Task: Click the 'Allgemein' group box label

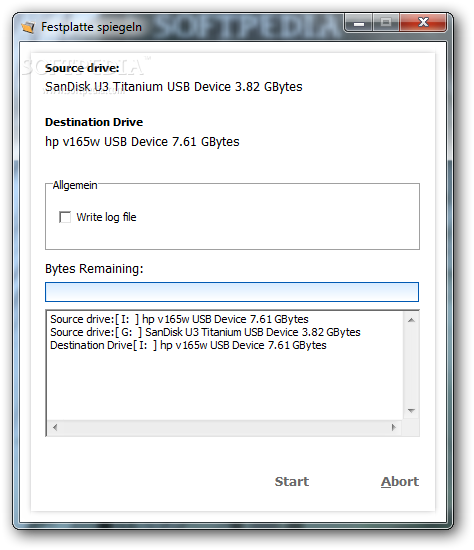Action: coord(75,185)
